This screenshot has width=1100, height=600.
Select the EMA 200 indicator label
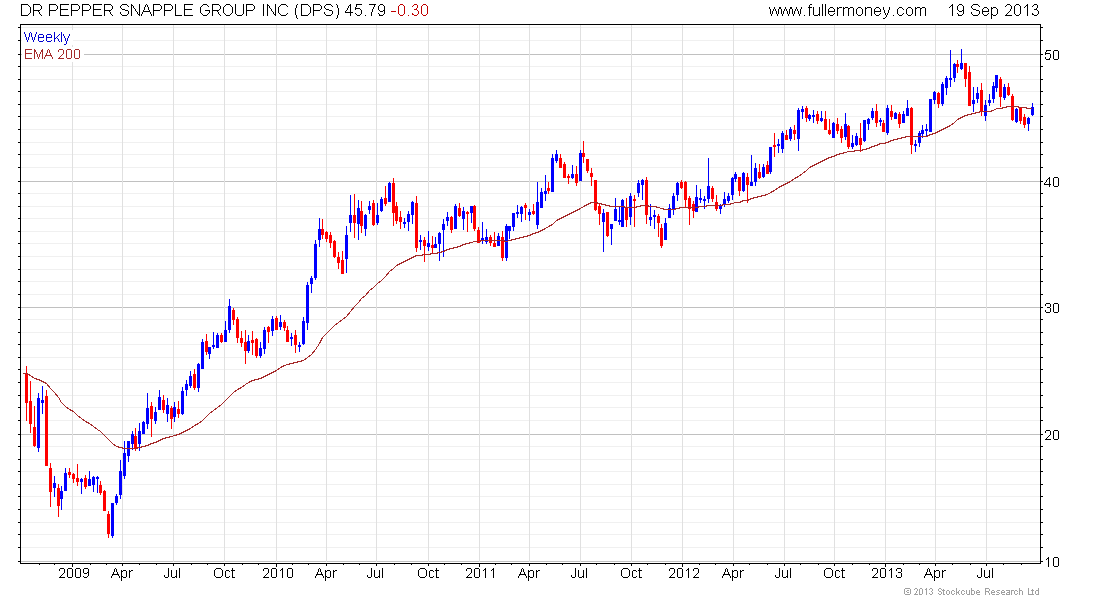52,54
